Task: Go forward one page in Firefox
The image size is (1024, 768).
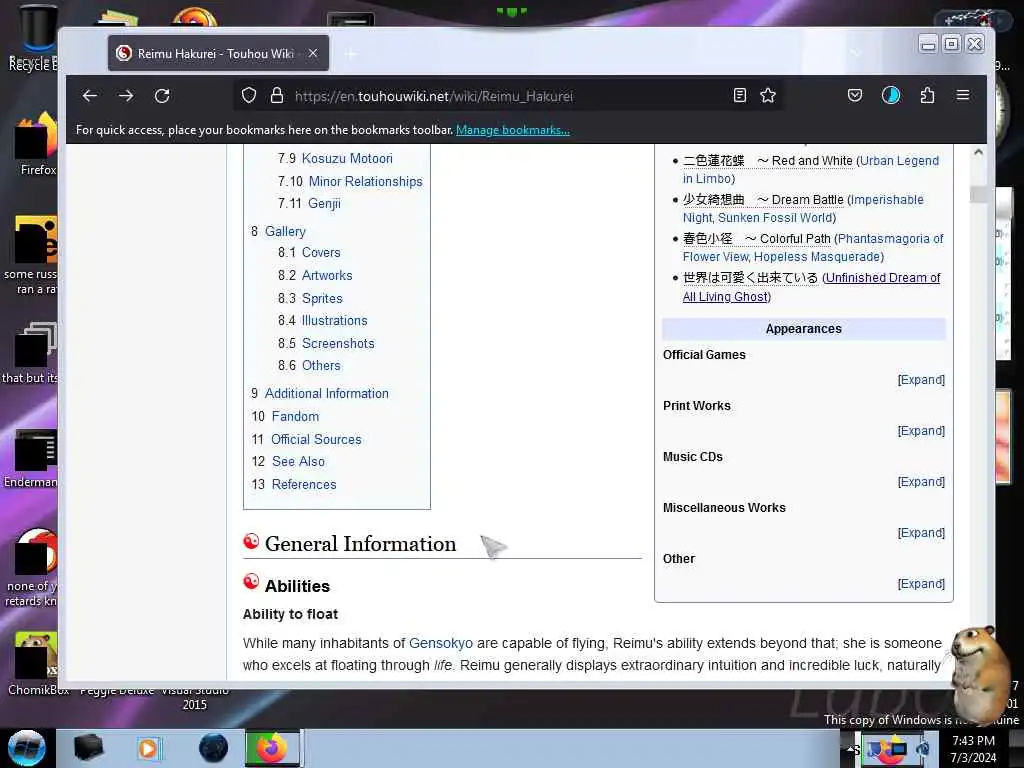Action: pos(126,96)
